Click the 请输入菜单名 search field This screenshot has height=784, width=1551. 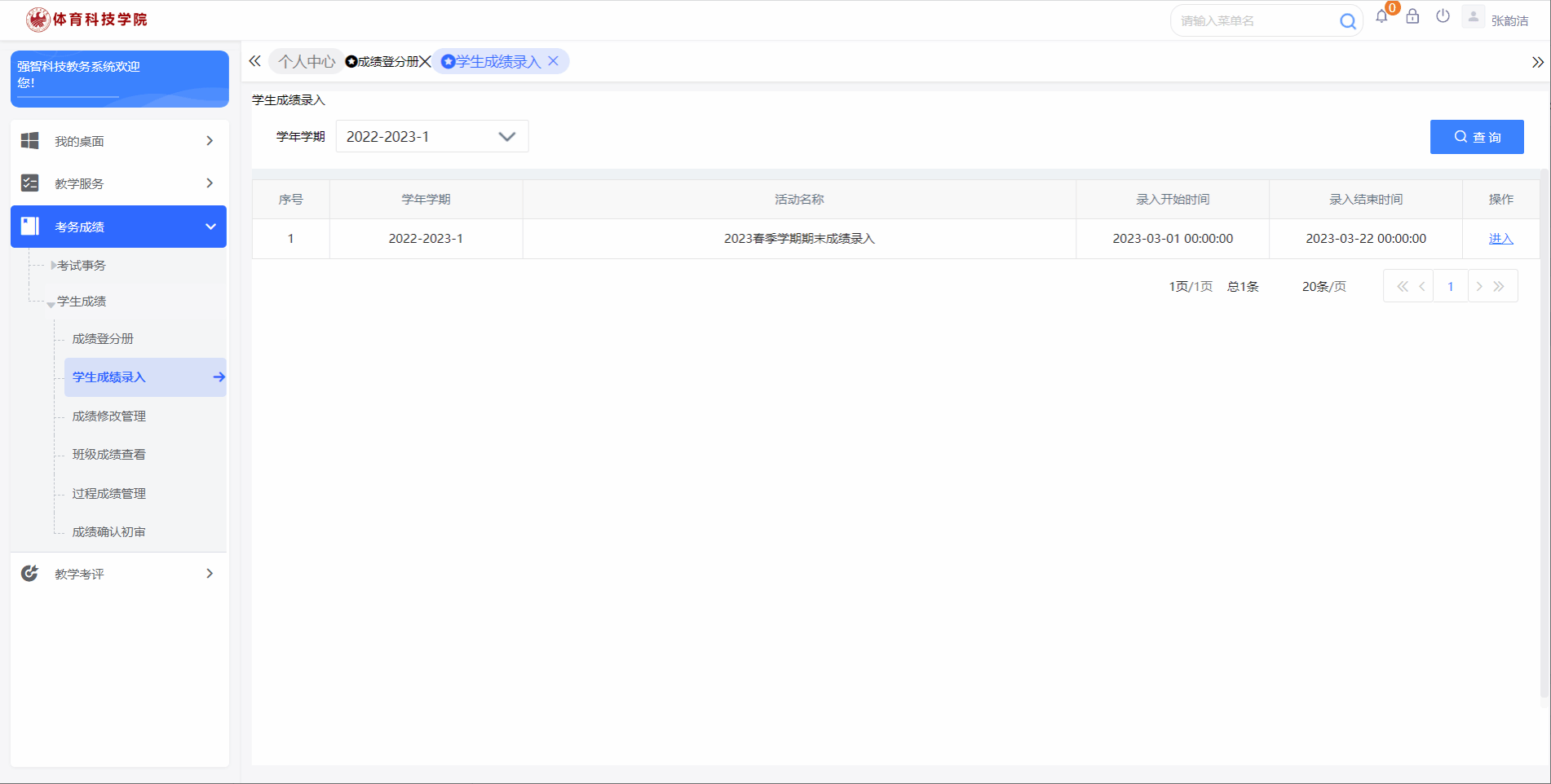point(1256,21)
